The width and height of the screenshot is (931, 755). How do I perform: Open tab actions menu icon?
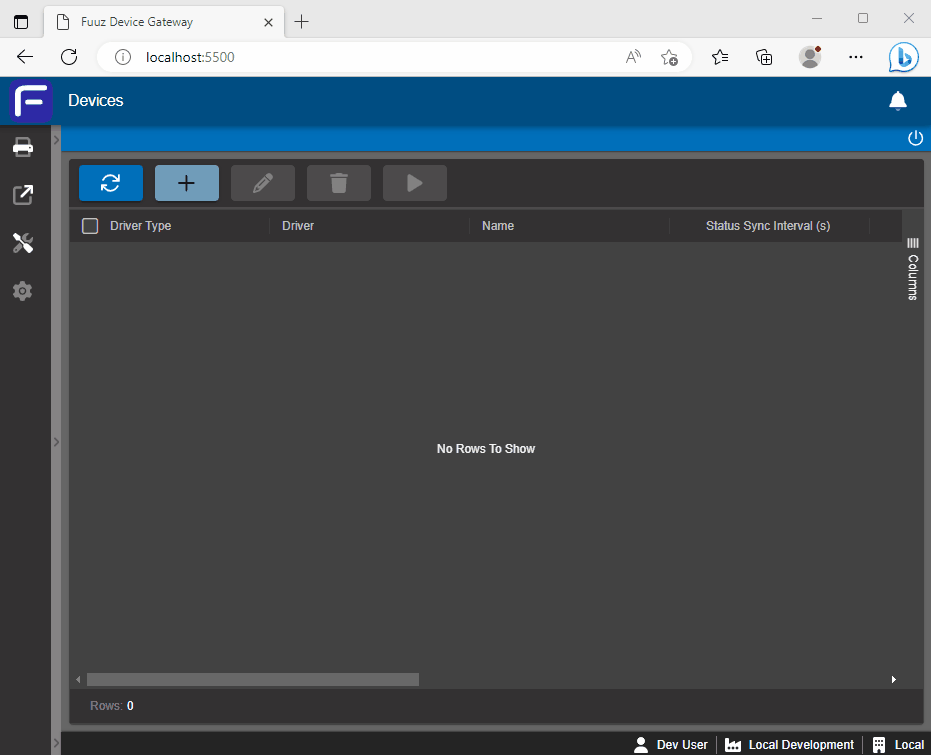[x=21, y=22]
